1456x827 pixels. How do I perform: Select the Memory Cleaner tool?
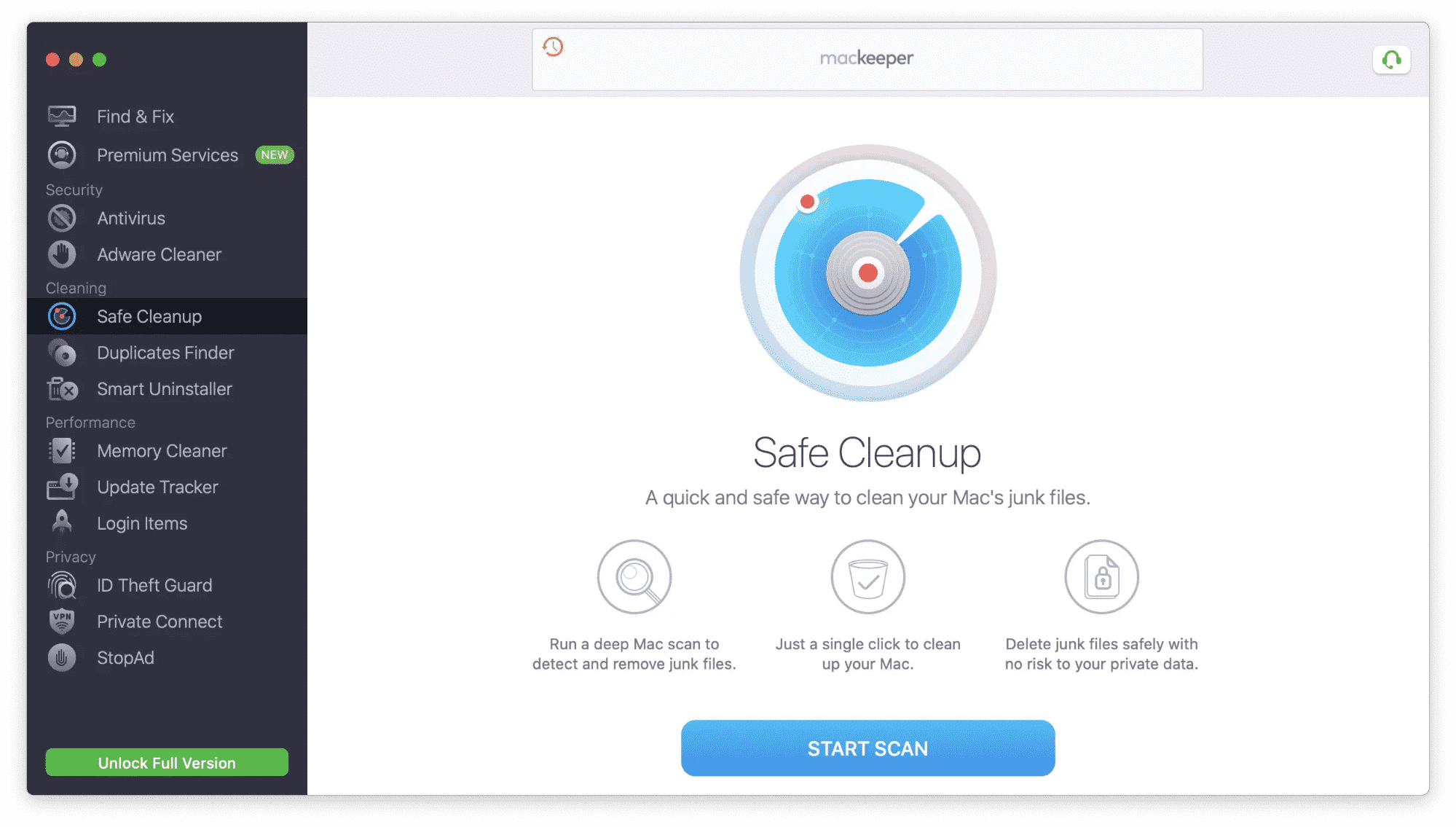(159, 451)
